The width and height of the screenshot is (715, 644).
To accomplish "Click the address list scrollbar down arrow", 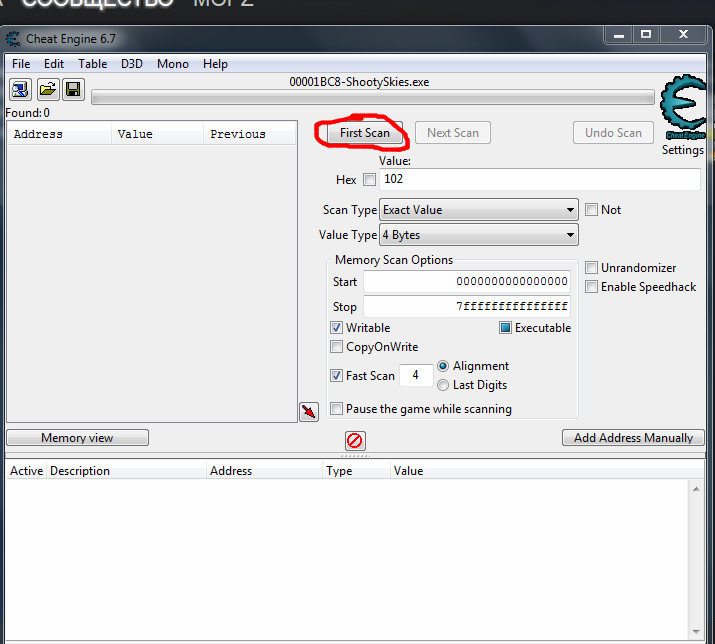I will (x=696, y=632).
